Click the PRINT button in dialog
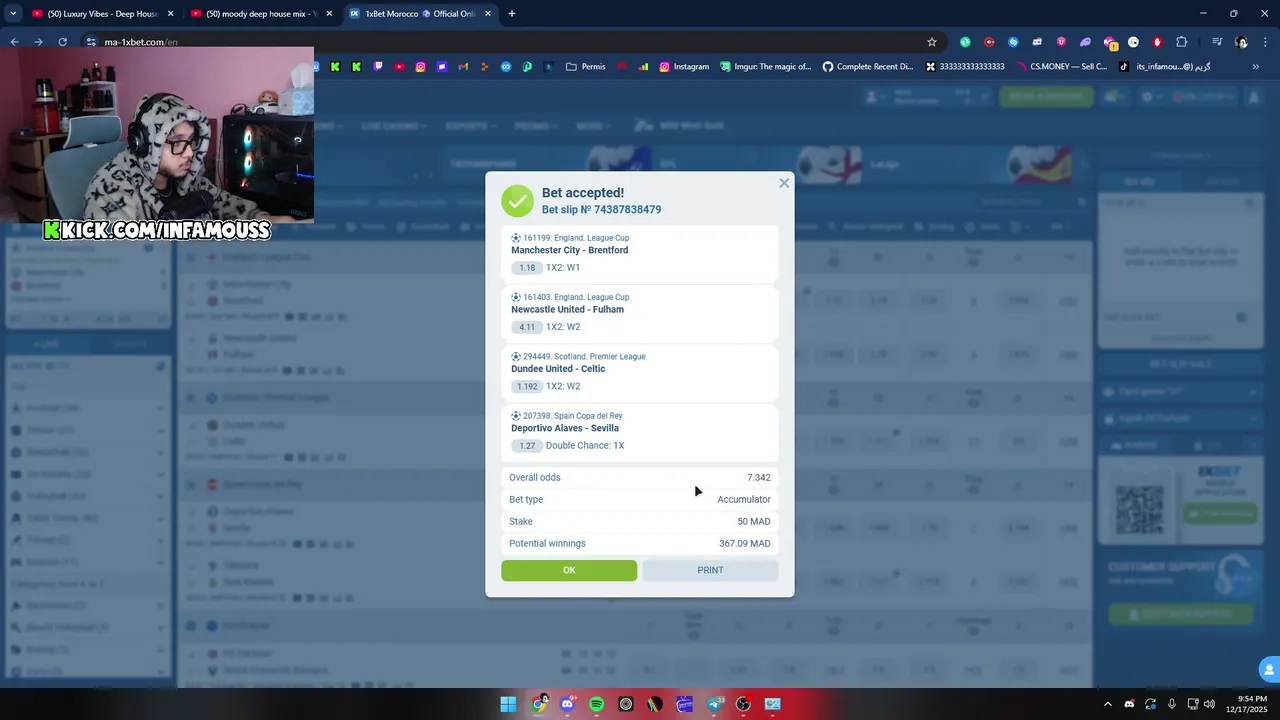Image resolution: width=1280 pixels, height=720 pixels. (710, 570)
